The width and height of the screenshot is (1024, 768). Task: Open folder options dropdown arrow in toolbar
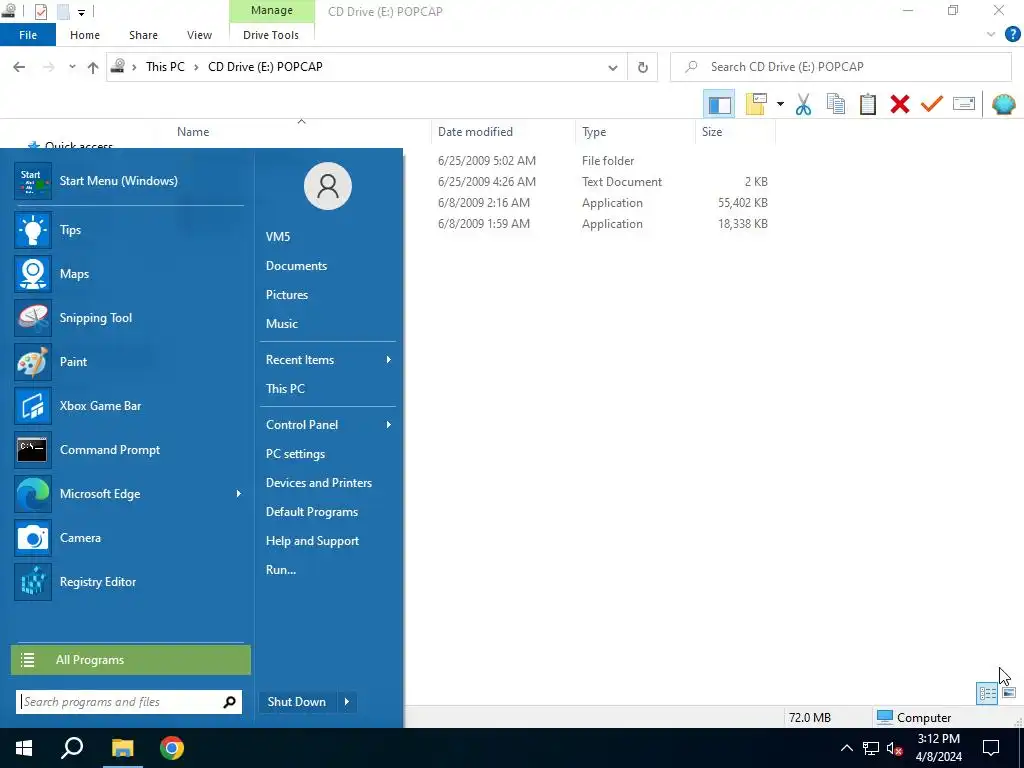(x=780, y=104)
